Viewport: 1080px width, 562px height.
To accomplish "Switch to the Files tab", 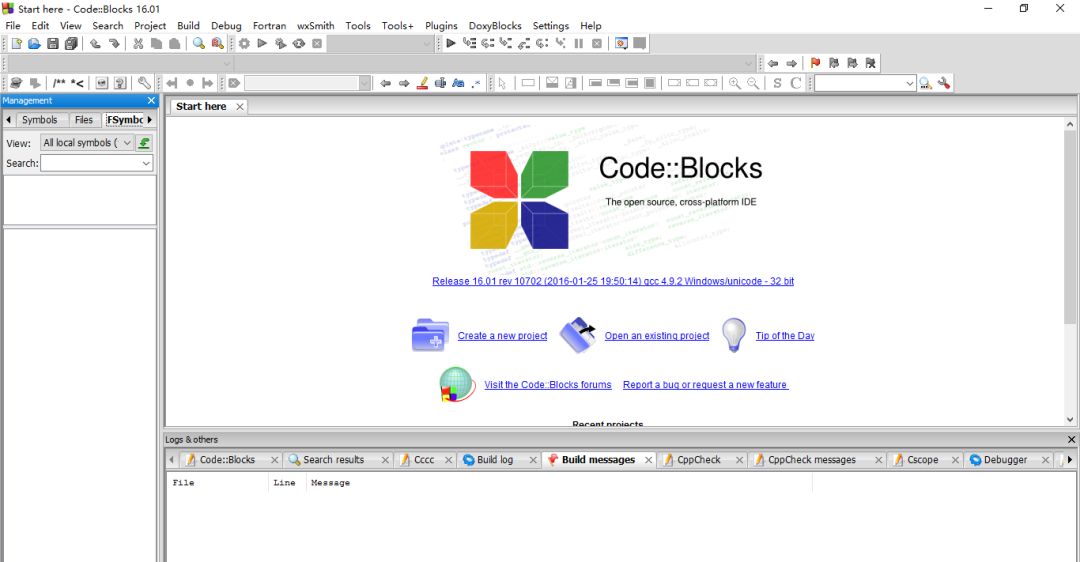I will pyautogui.click(x=84, y=120).
